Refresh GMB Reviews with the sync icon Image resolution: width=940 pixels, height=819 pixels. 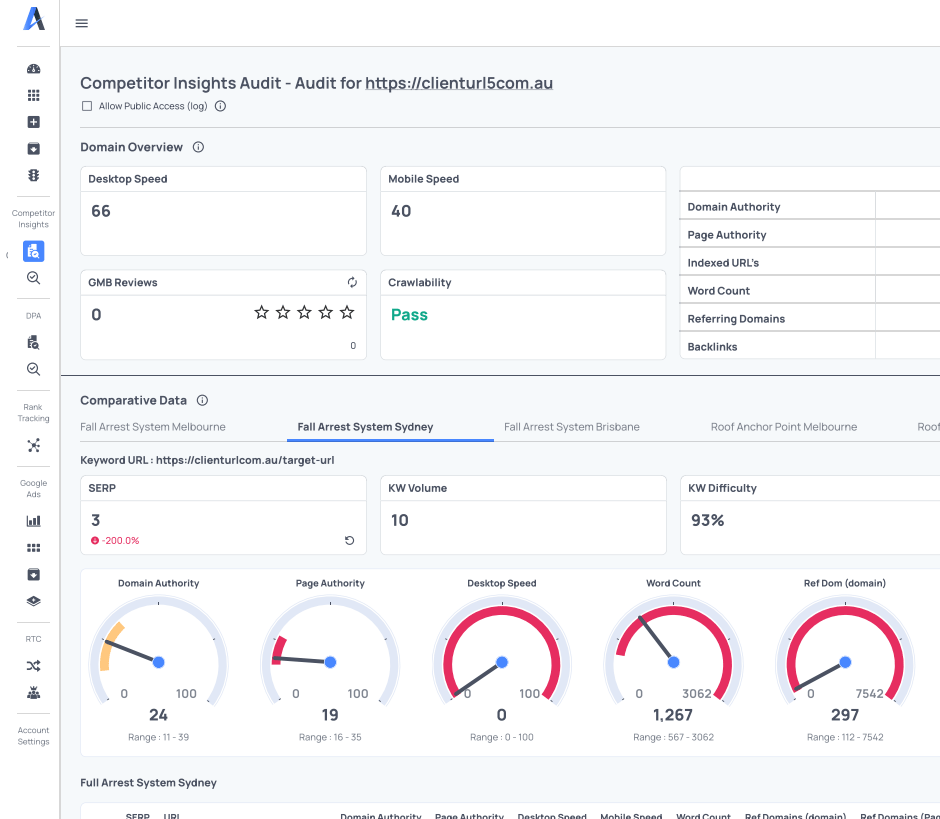point(352,283)
